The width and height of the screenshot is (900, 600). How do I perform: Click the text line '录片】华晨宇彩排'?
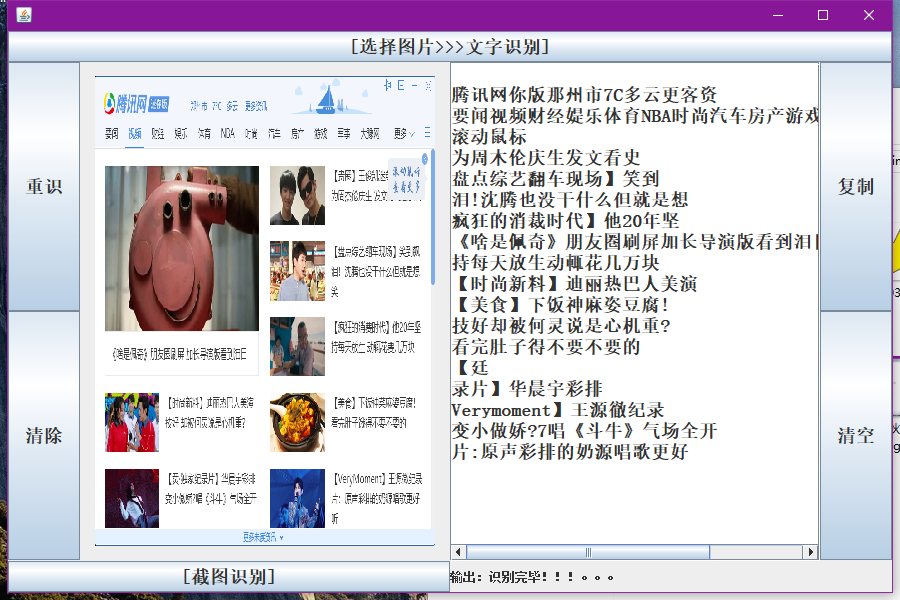[527, 389]
